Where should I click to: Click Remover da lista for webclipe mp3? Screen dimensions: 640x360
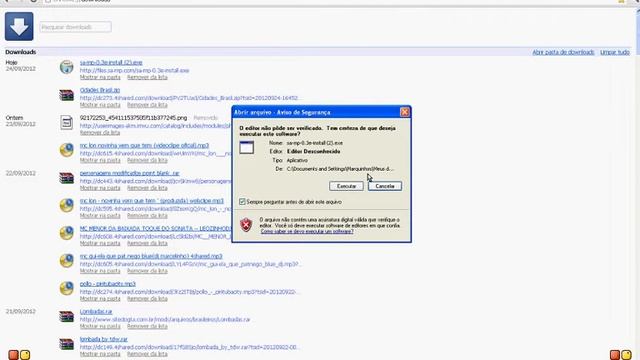(x=147, y=216)
